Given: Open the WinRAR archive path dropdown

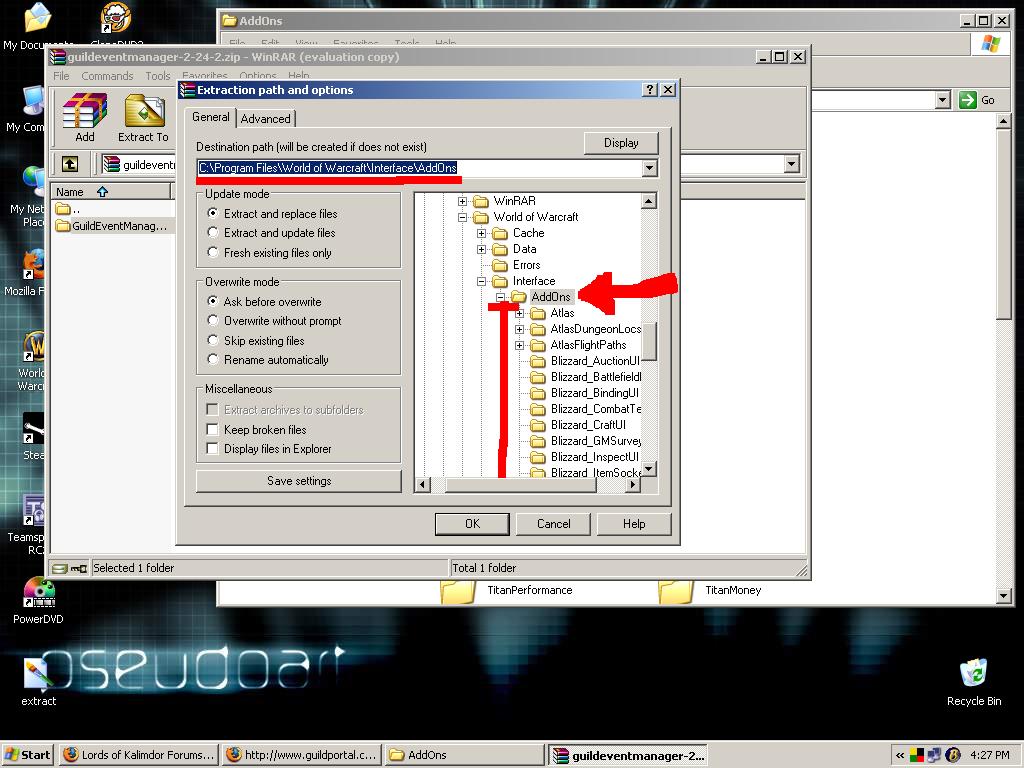Looking at the screenshot, I should (x=792, y=164).
